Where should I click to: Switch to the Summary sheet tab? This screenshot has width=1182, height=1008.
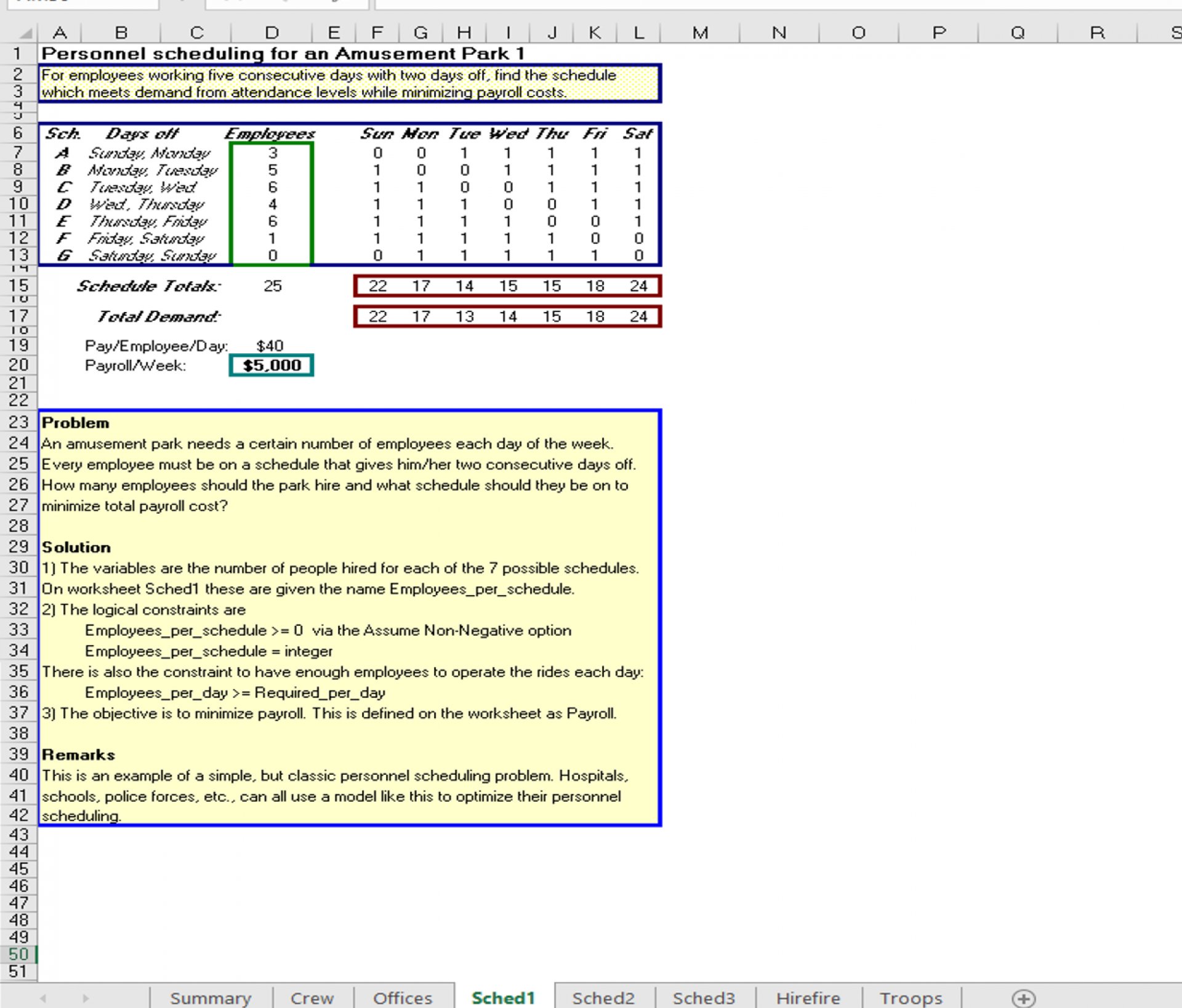point(211,998)
